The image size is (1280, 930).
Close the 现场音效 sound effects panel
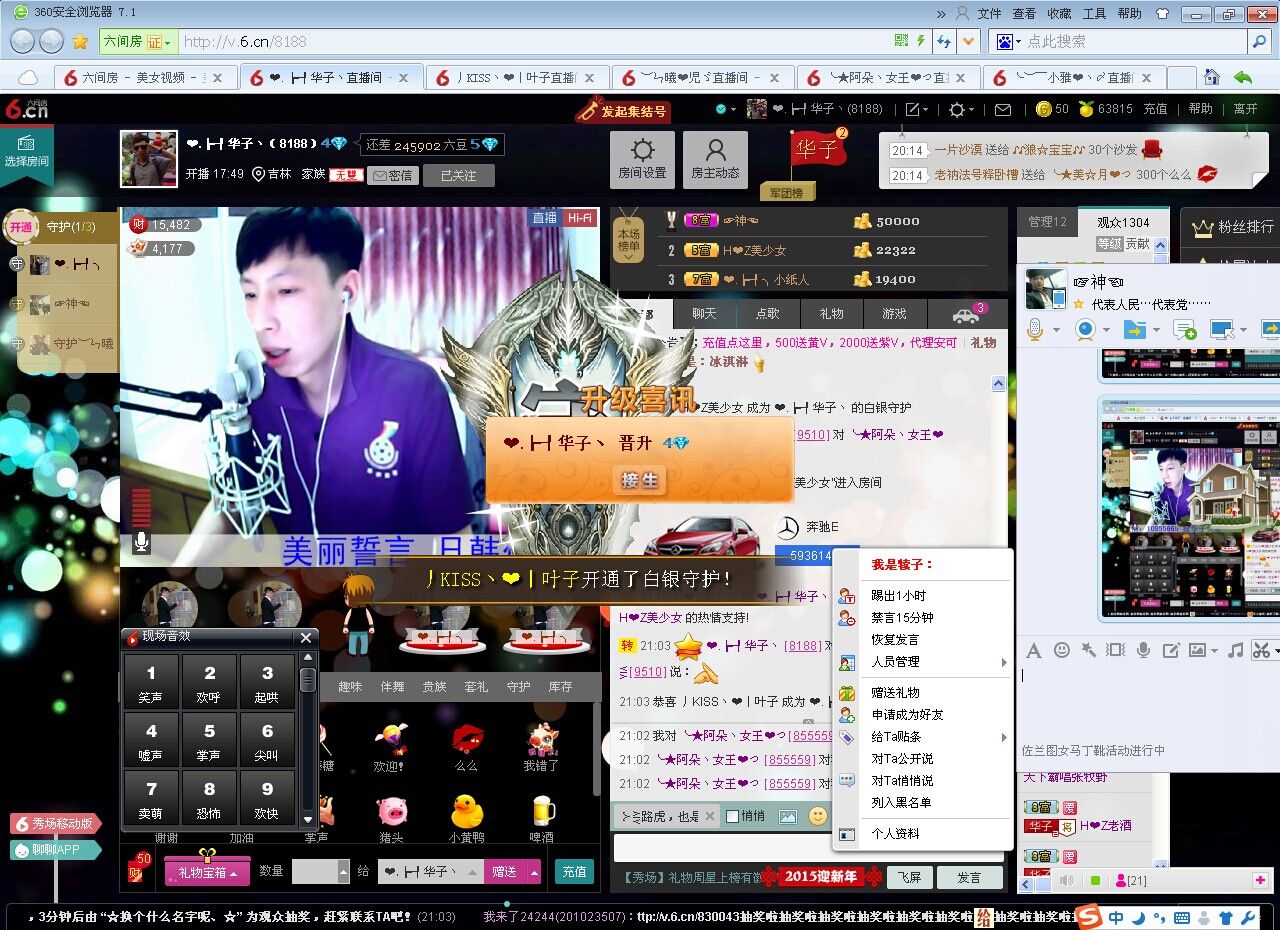[306, 637]
